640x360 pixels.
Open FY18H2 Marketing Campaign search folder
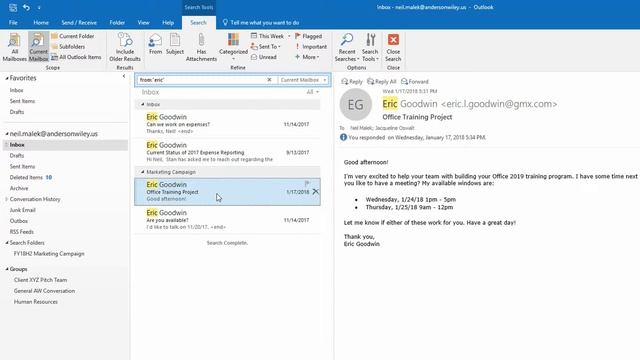point(49,254)
